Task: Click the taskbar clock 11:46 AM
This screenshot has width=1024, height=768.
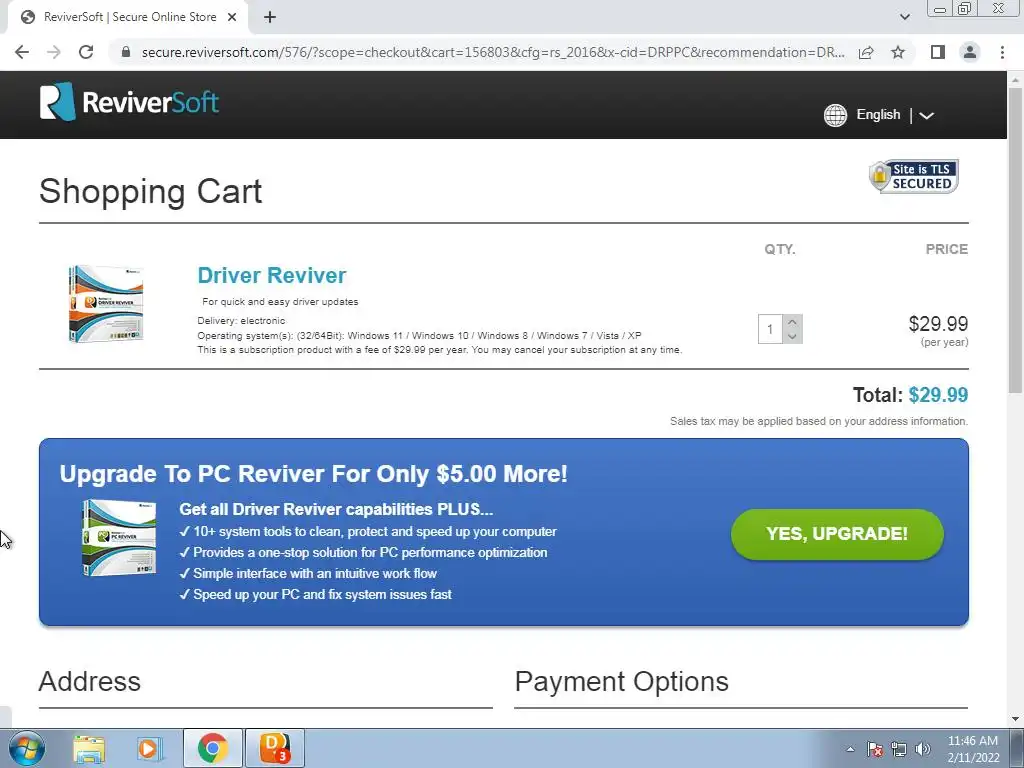Action: [973, 741]
